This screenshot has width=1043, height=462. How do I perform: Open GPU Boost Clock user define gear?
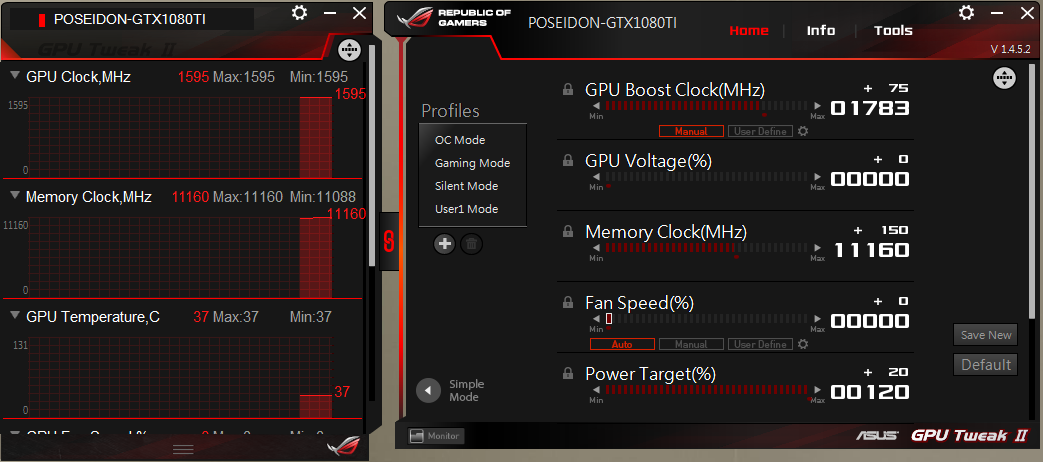[x=802, y=131]
